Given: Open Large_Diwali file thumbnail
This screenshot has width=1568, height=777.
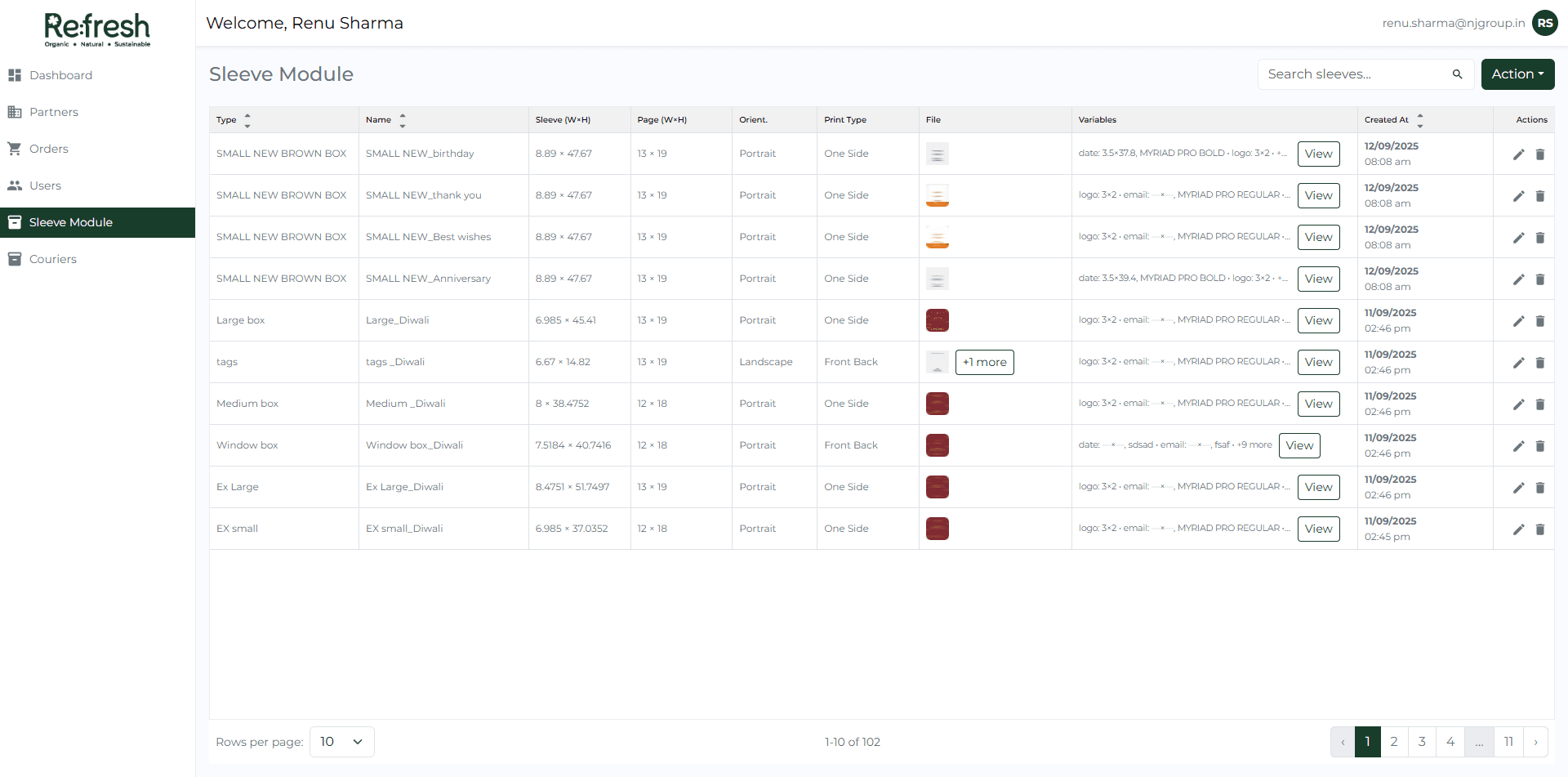Looking at the screenshot, I should click(938, 320).
